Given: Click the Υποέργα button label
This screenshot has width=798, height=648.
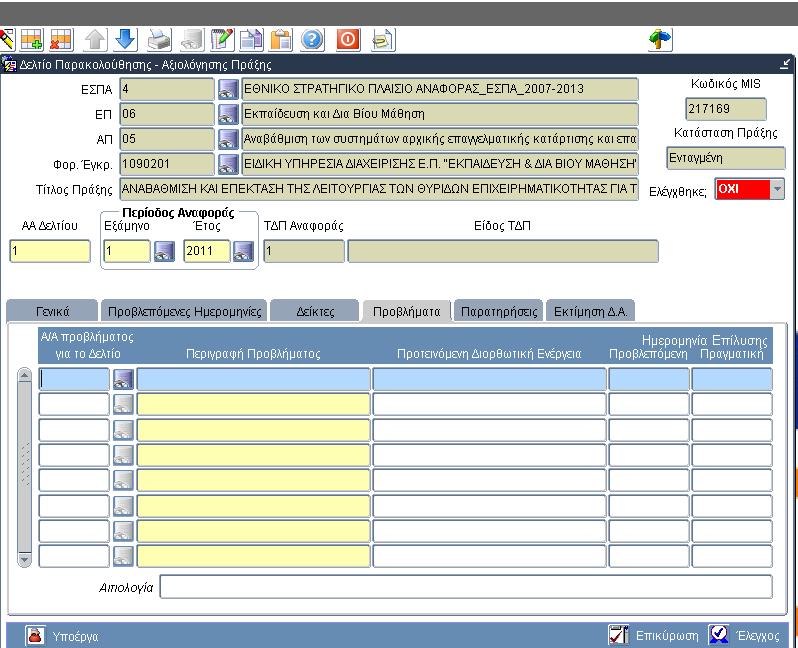Looking at the screenshot, I should click(75, 636).
